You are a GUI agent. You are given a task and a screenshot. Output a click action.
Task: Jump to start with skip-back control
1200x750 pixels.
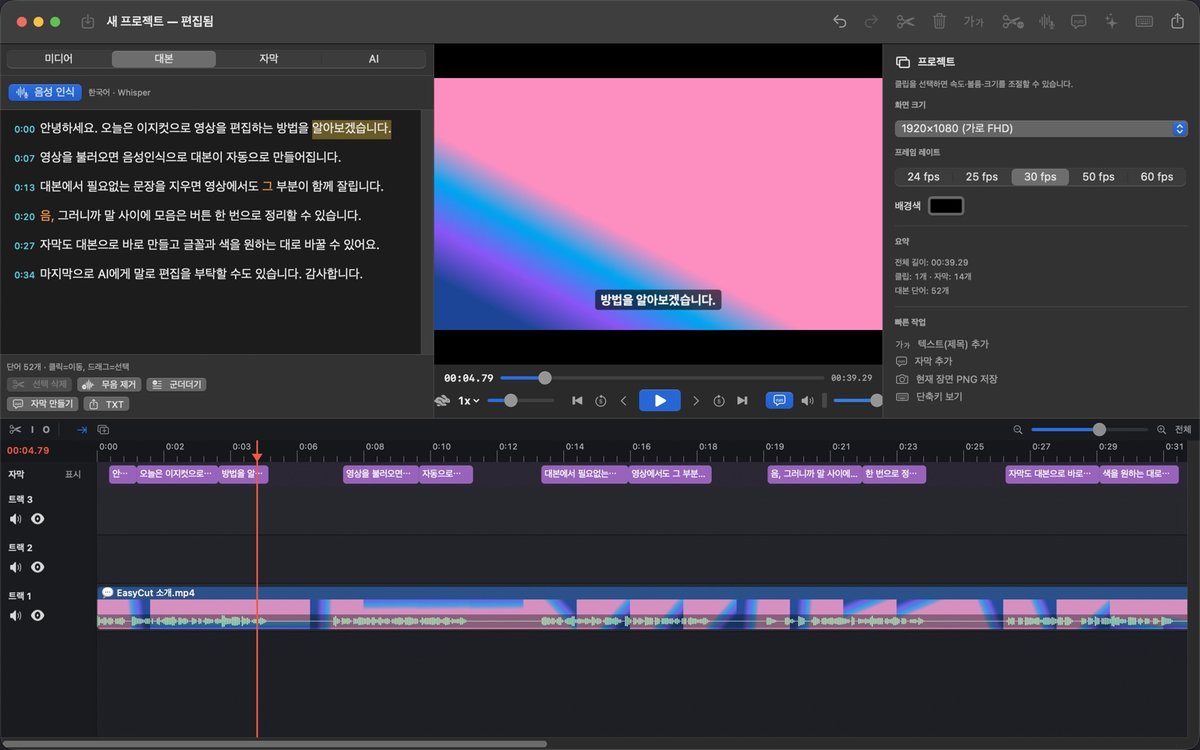(577, 400)
